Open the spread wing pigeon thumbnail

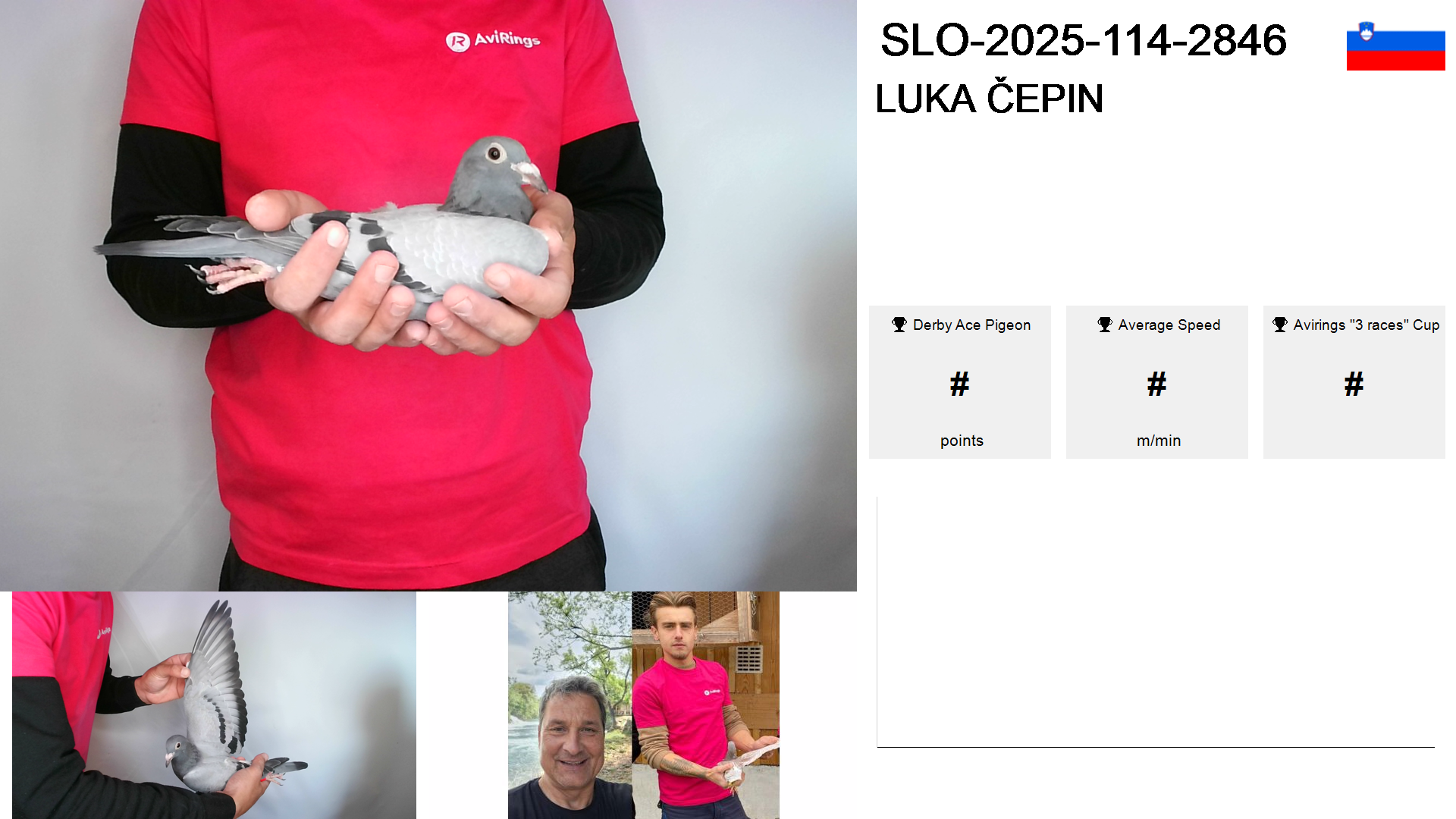click(214, 705)
